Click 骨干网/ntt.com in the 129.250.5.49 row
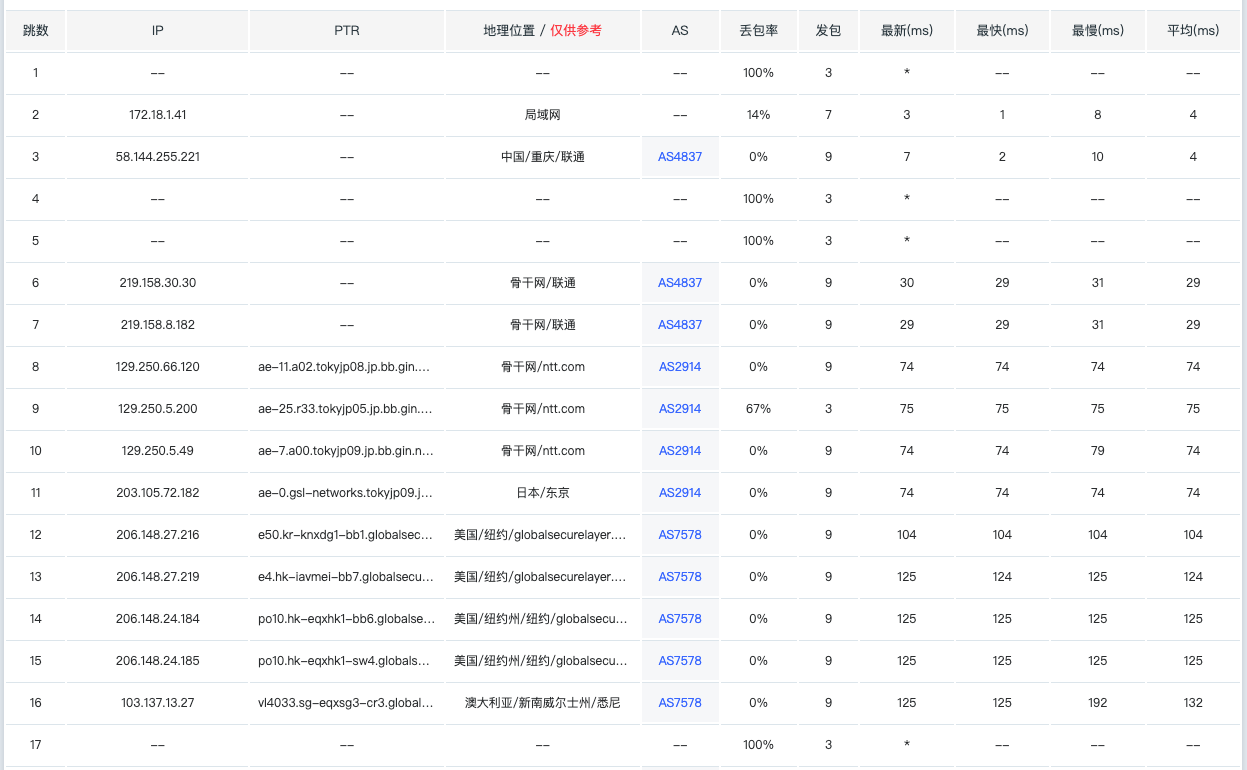Screen dimensions: 1247x770 tap(542, 451)
